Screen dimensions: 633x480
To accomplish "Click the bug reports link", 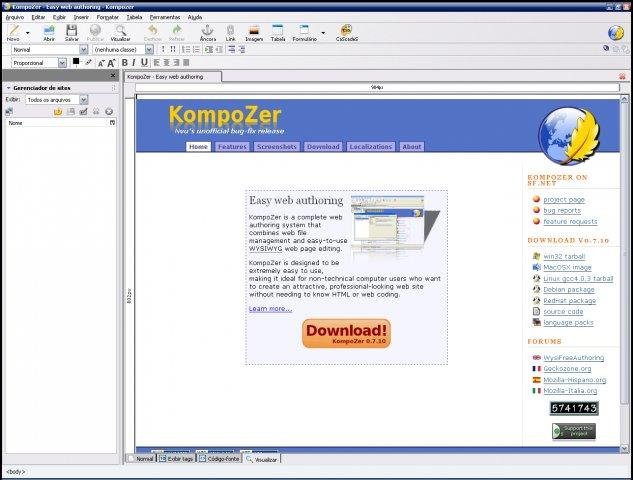I will point(562,210).
